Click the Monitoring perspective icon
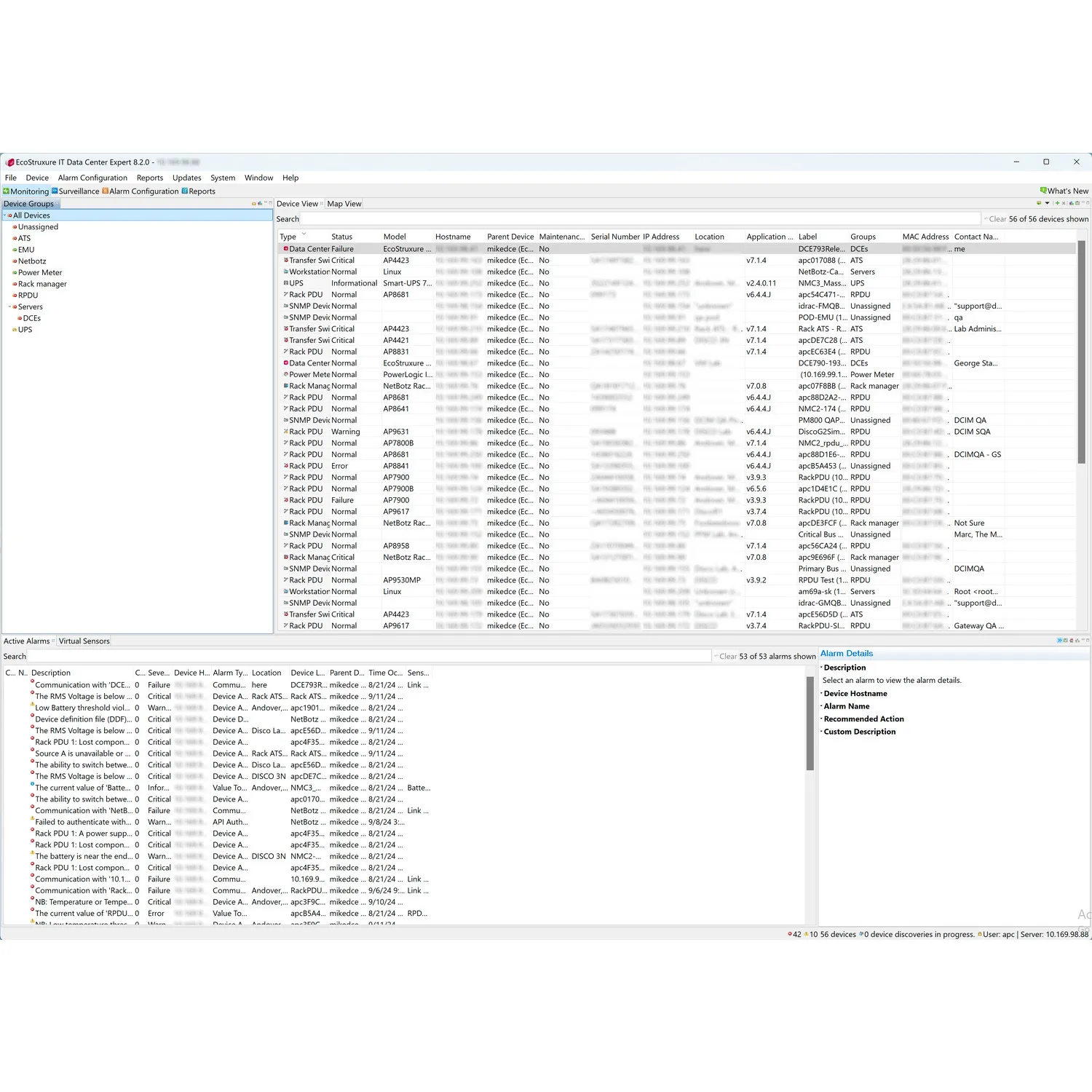Viewport: 1092px width, 1092px height. [7, 191]
